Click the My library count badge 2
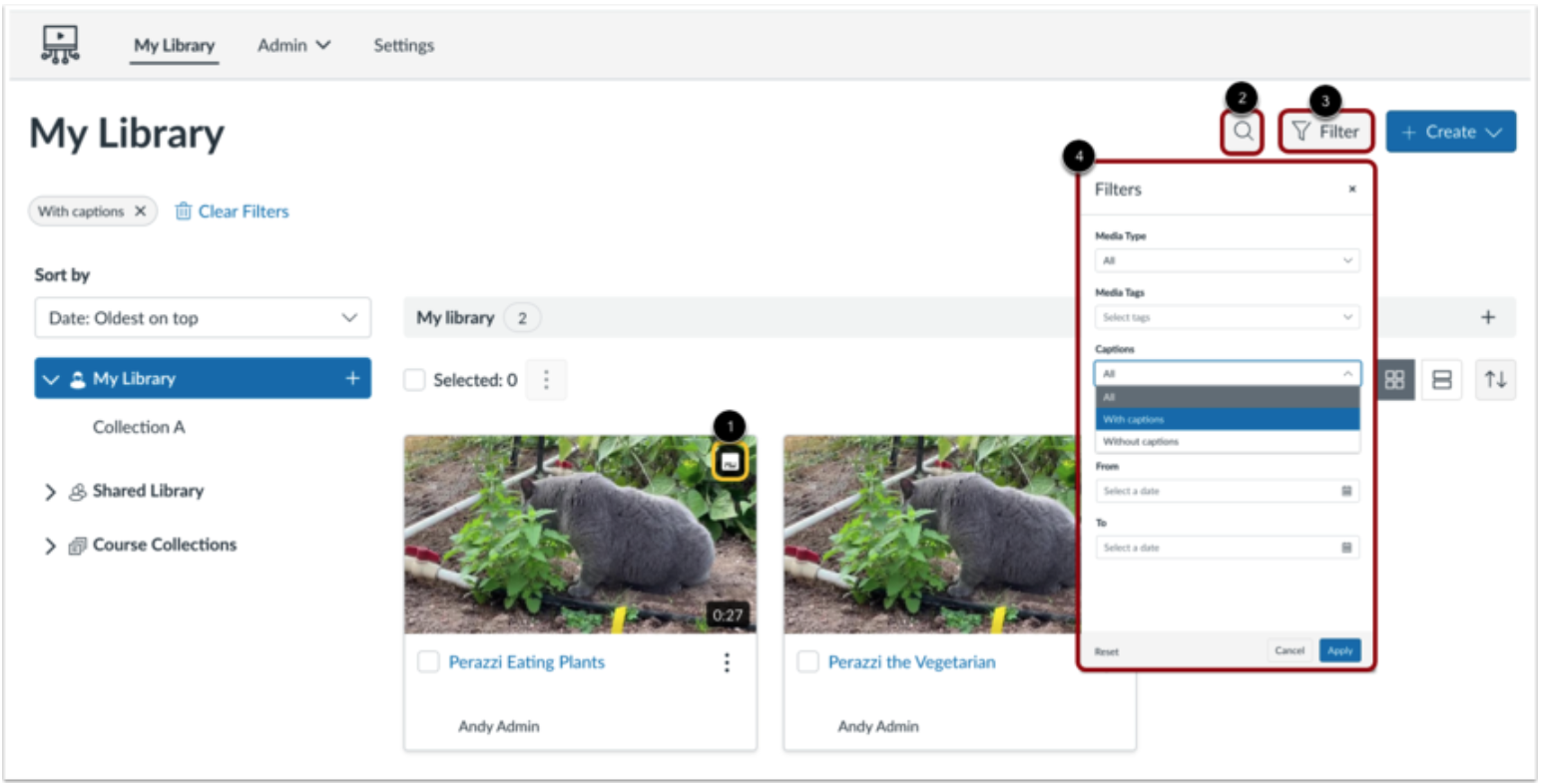Viewport: 1543px width, 784px height. pyautogui.click(x=521, y=318)
